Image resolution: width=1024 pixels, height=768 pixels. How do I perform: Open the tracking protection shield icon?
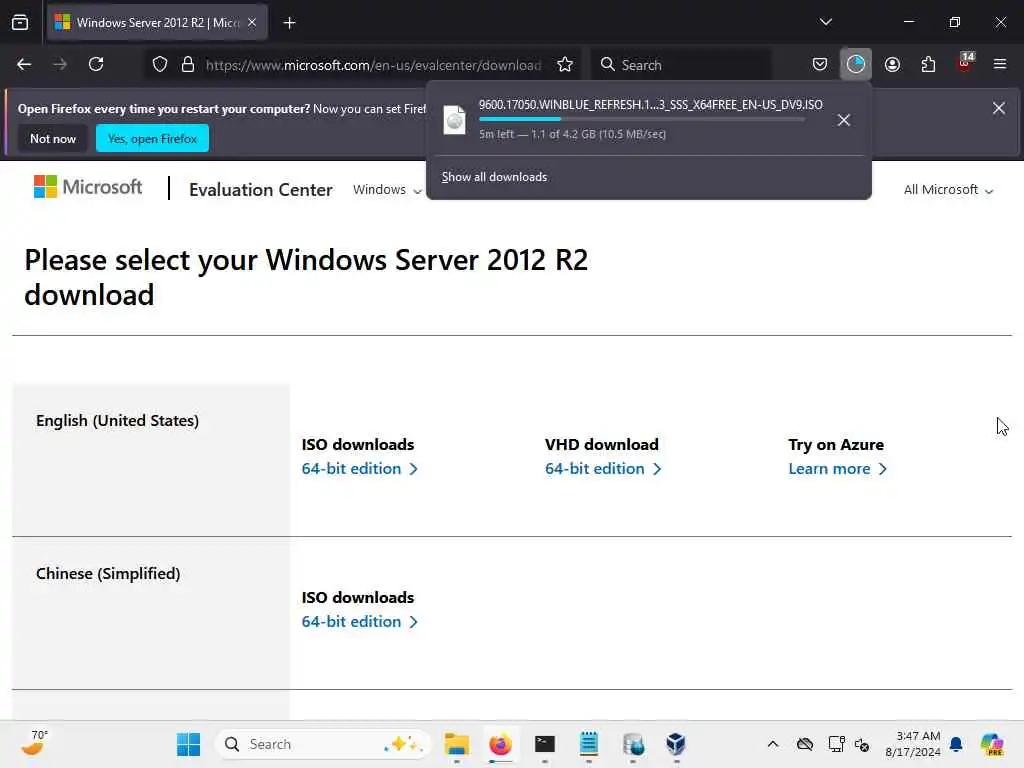tap(160, 65)
